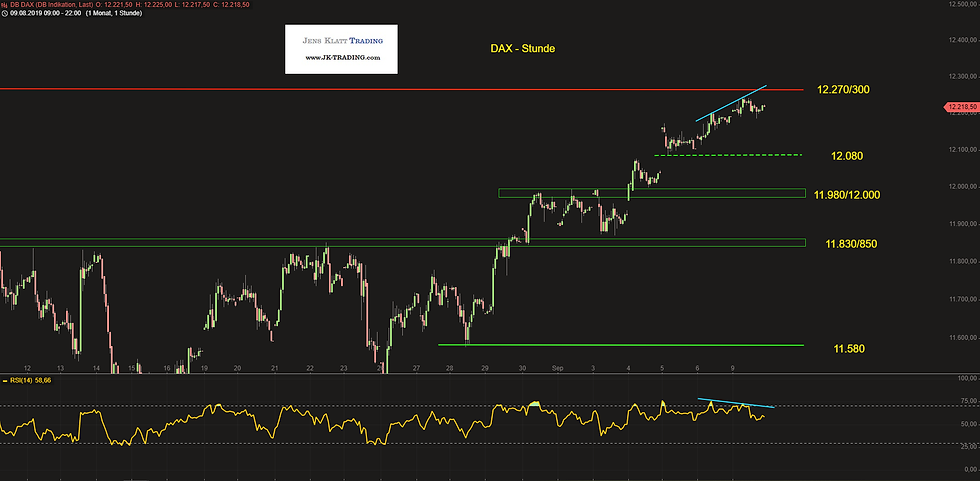Select the DB DAX (DB Indikation, Last) title
This screenshot has width=980, height=481.
pyautogui.click(x=52, y=4)
